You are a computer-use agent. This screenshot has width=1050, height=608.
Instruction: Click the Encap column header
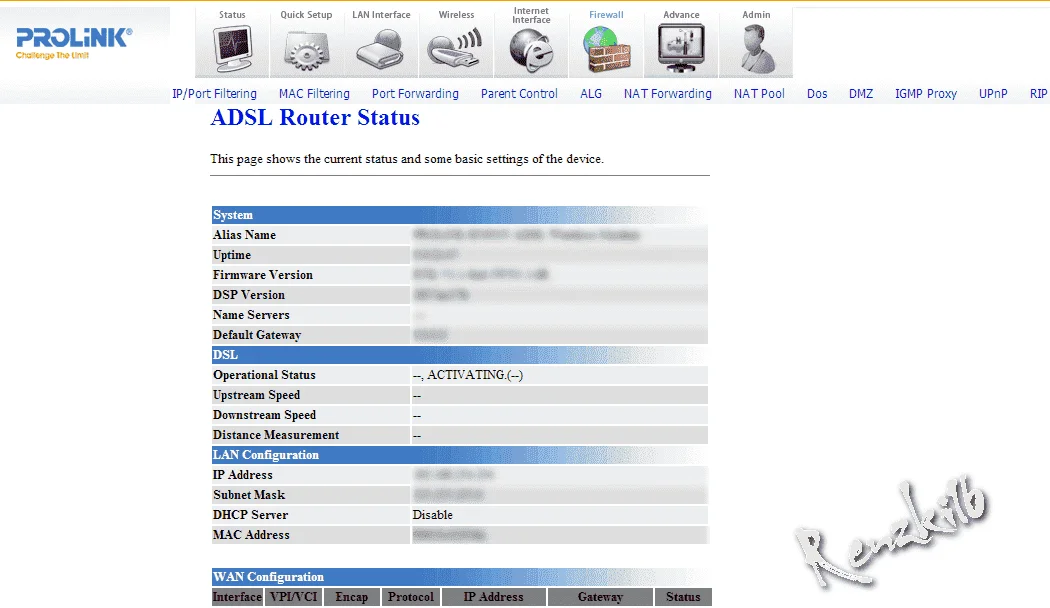tap(352, 597)
